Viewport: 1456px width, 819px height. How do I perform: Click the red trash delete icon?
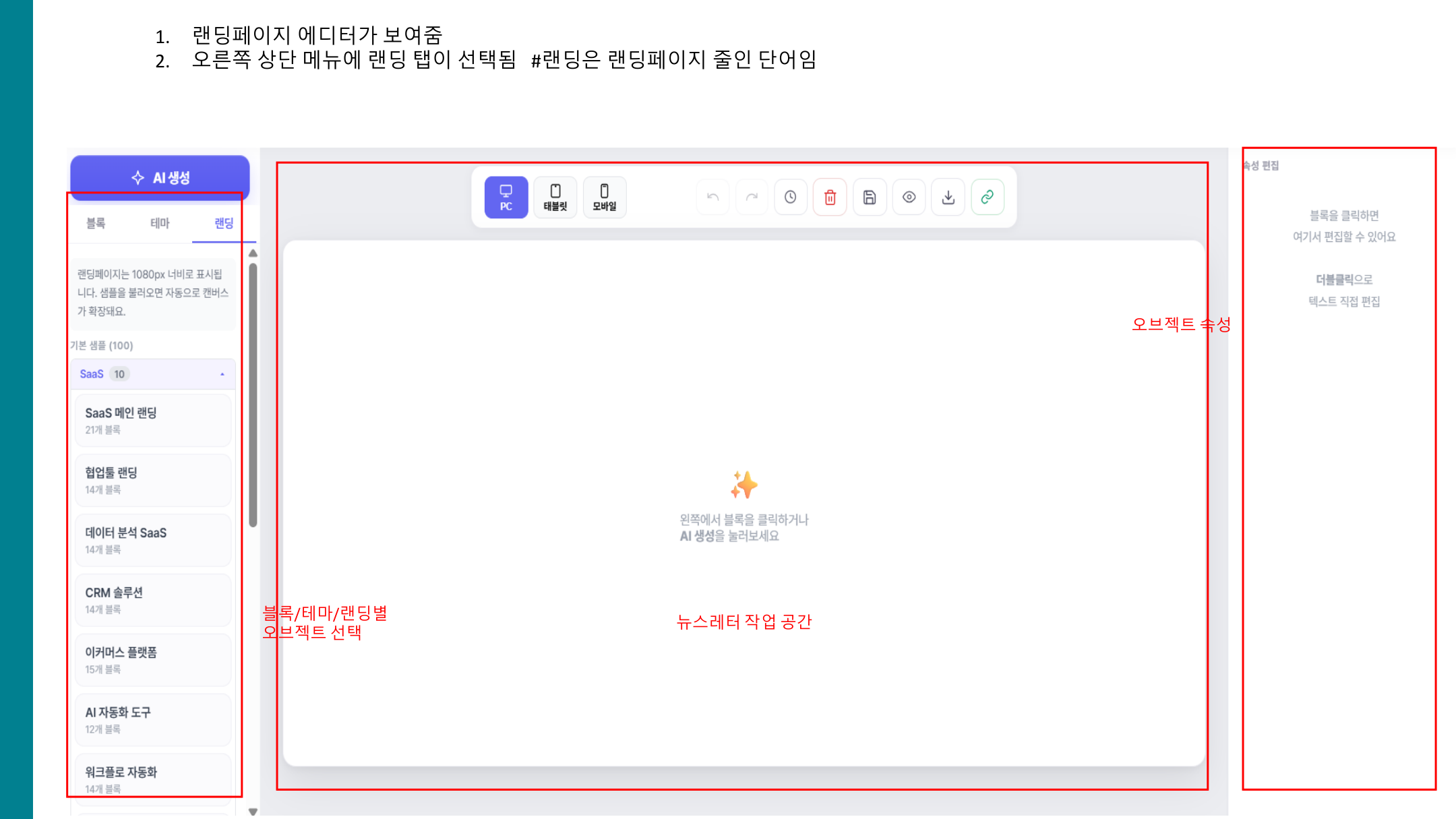[x=830, y=198]
